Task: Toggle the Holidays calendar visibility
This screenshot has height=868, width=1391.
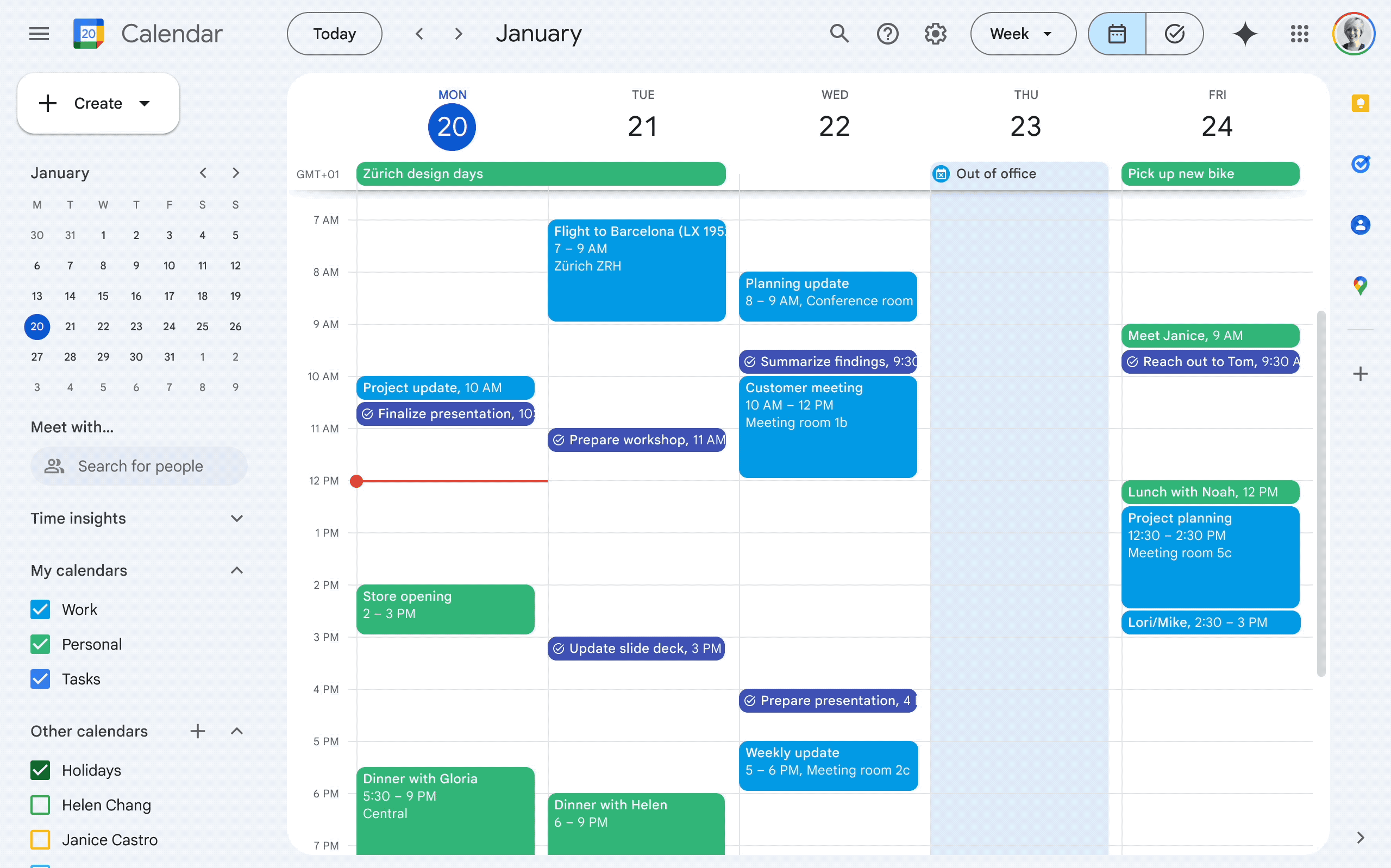Action: [x=40, y=770]
